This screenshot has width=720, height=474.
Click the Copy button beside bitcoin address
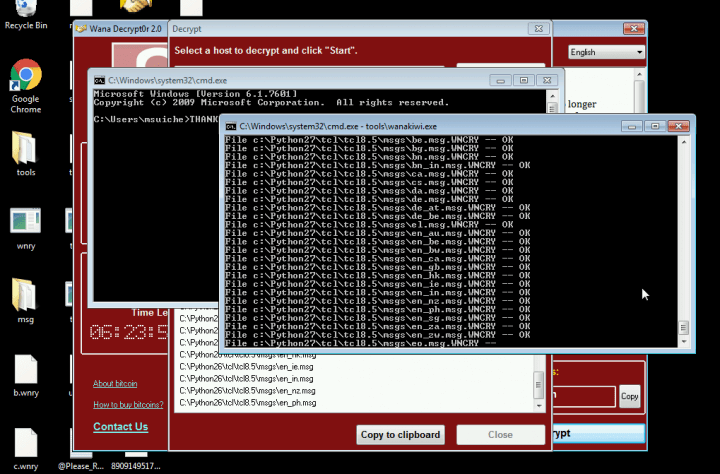[x=630, y=396]
